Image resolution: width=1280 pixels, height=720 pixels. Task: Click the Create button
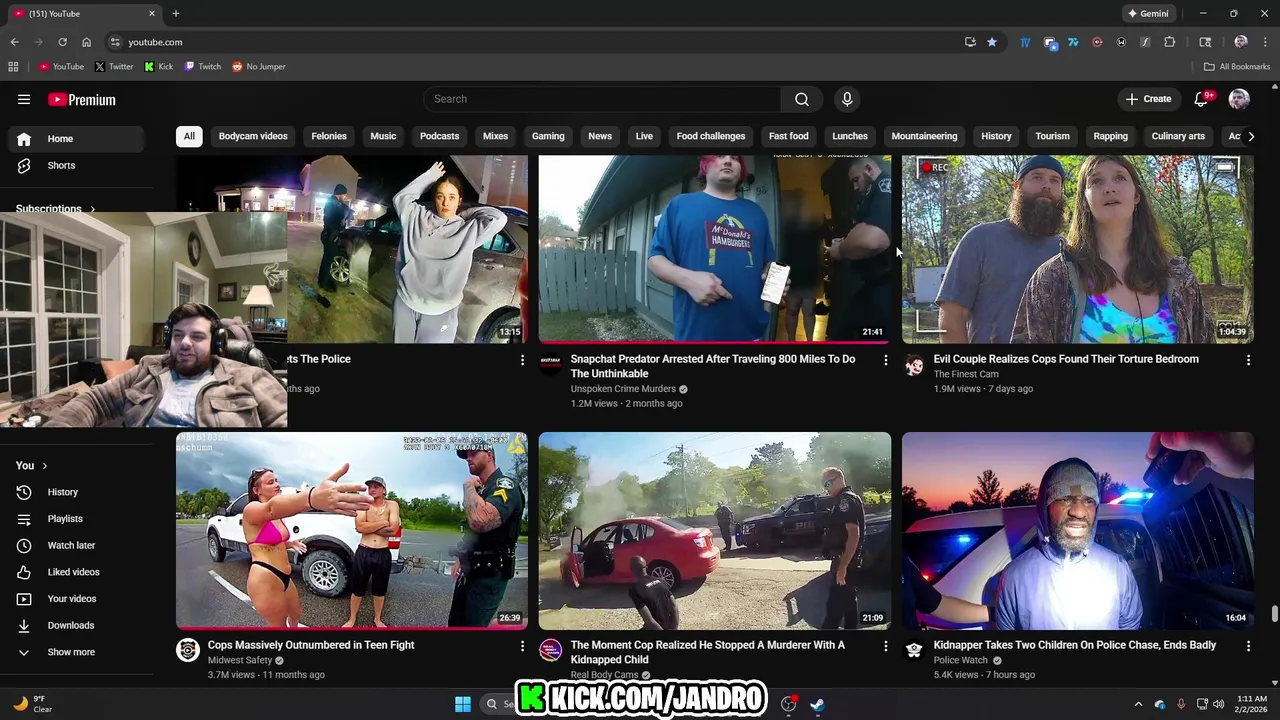pyautogui.click(x=1148, y=99)
